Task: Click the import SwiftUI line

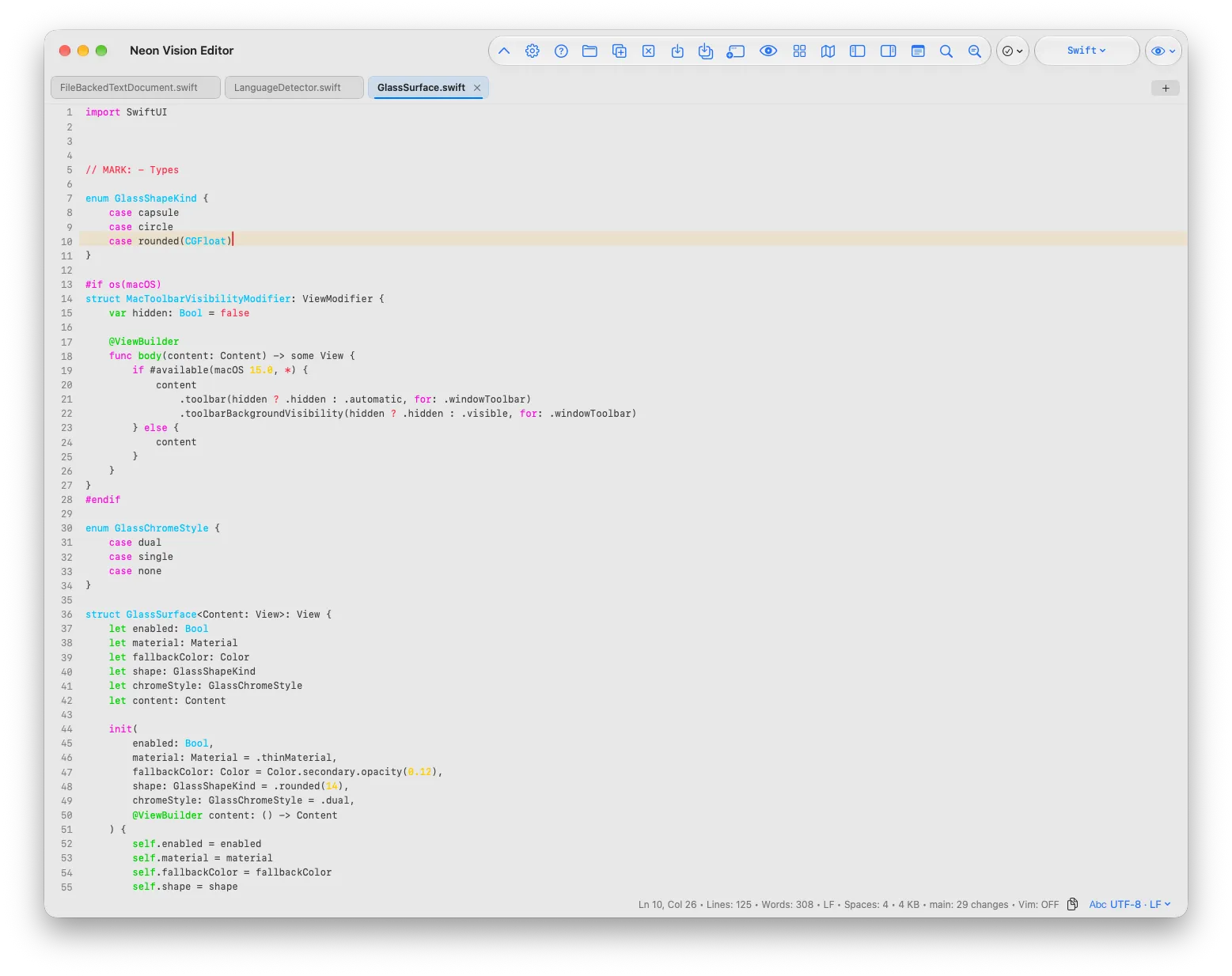Action: (x=127, y=112)
